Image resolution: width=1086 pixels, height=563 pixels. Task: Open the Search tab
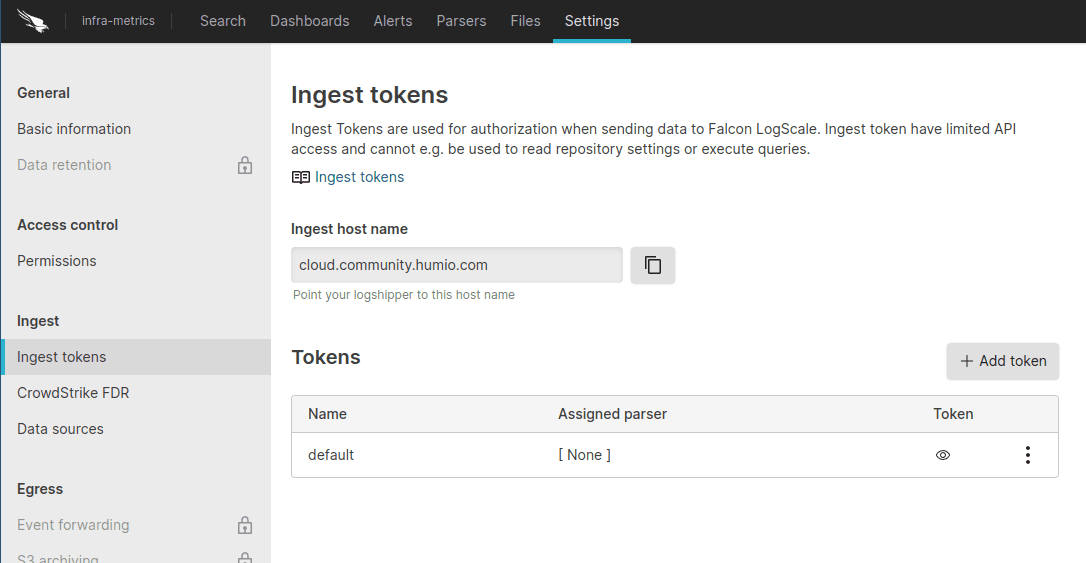(222, 21)
